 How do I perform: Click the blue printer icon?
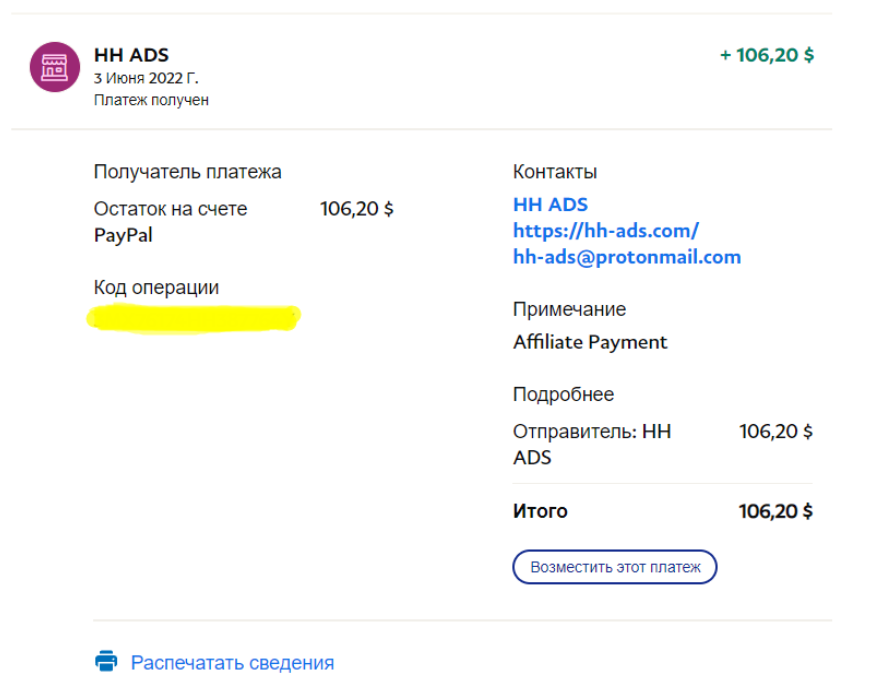click(106, 662)
